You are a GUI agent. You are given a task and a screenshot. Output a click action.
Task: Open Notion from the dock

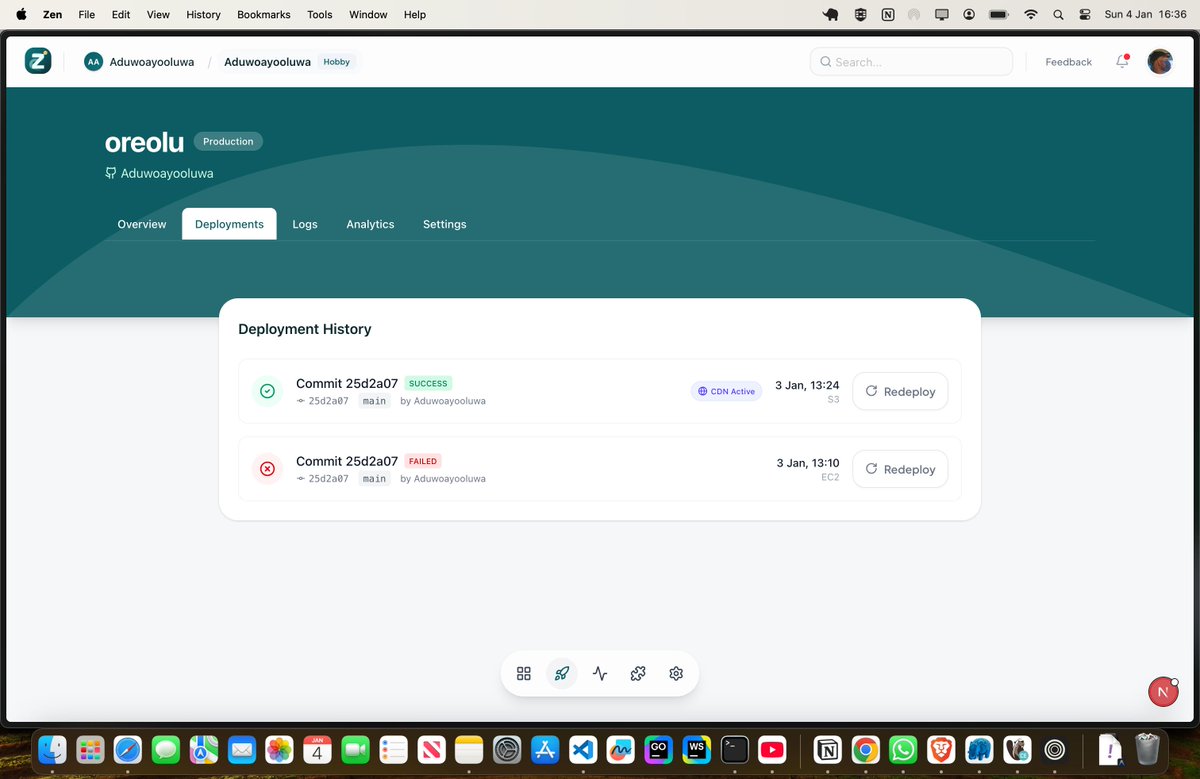tap(827, 749)
